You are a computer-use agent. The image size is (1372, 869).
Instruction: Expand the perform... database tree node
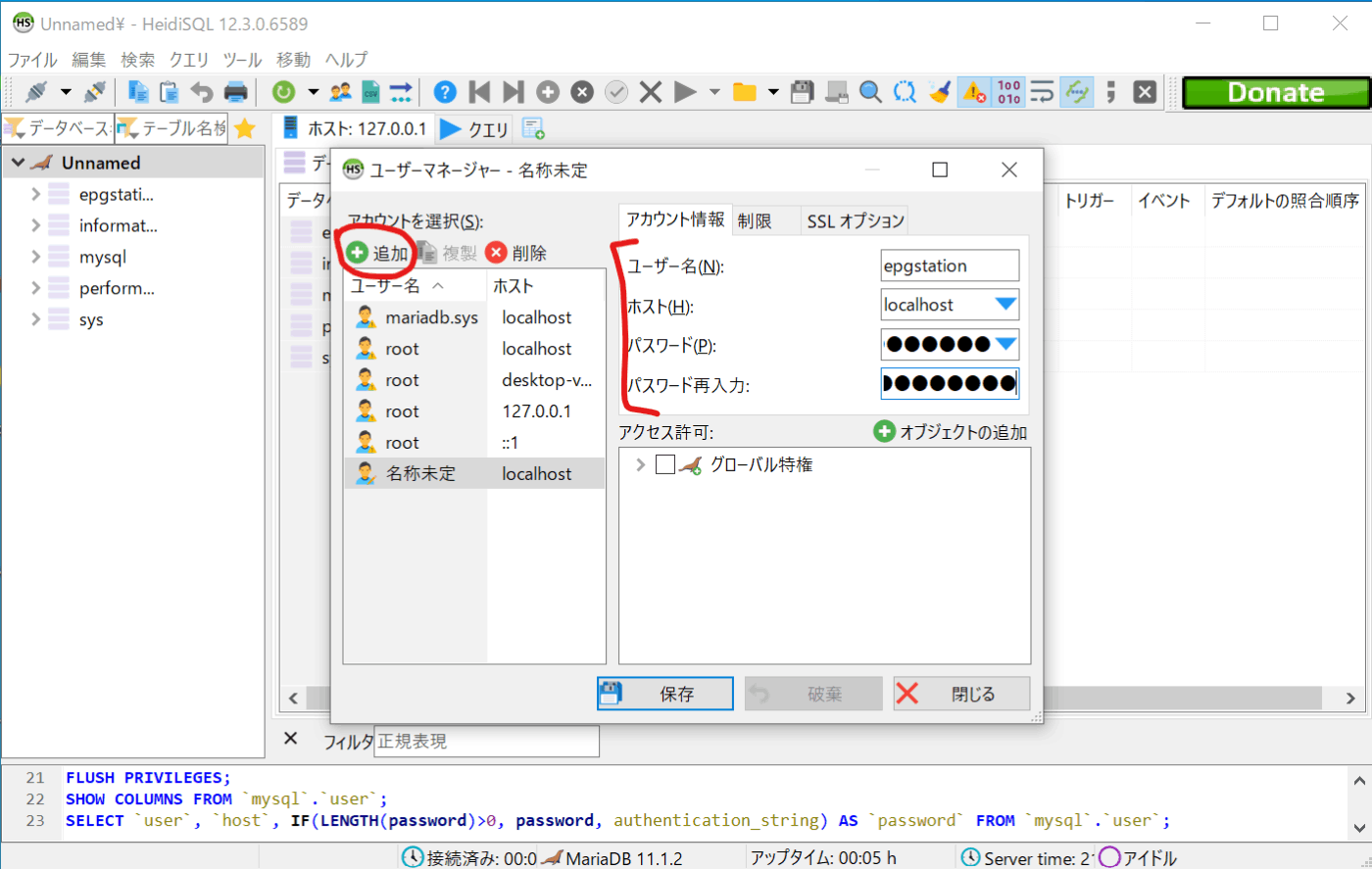point(35,288)
